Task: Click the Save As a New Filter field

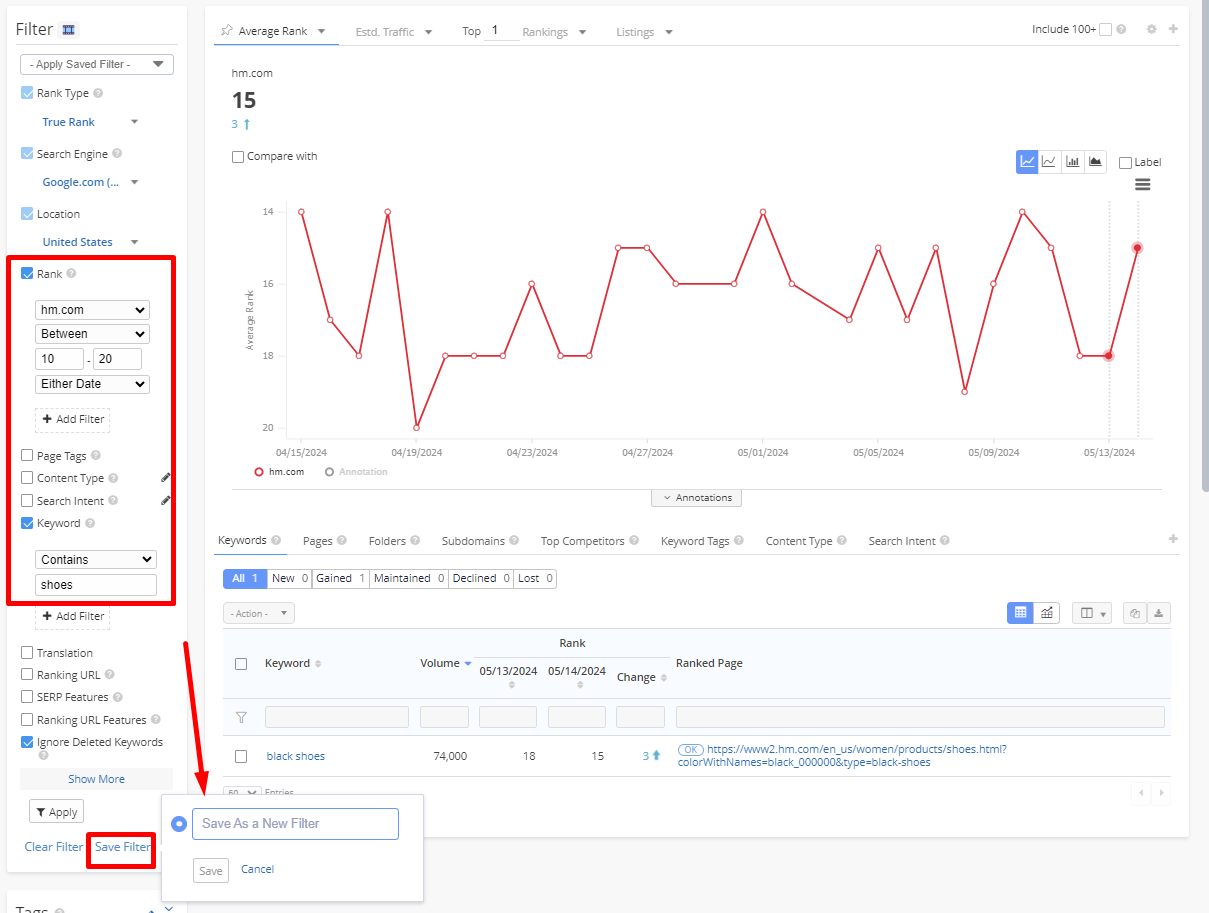Action: [295, 824]
